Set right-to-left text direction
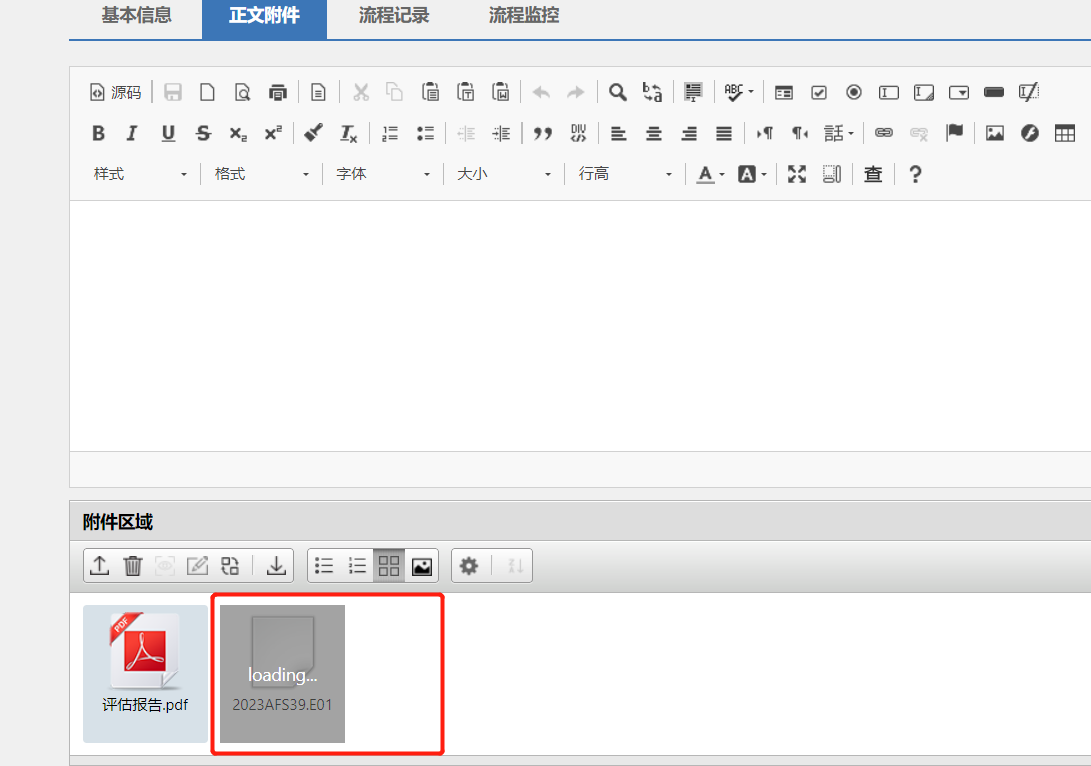The image size is (1091, 766). click(799, 133)
